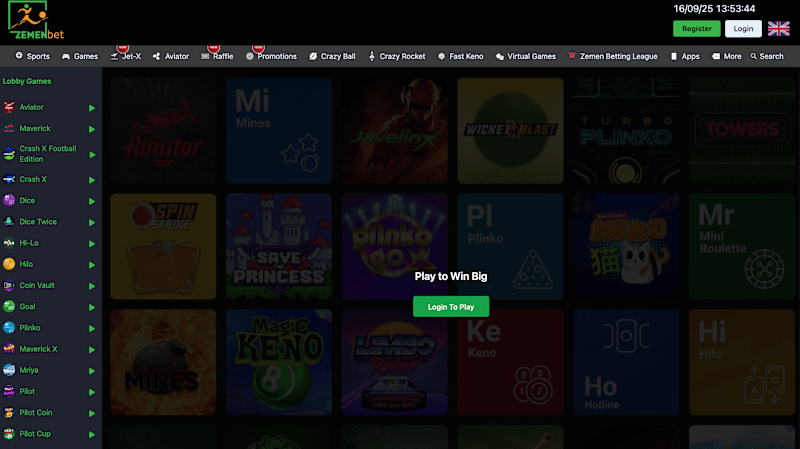Open the Register page
Image resolution: width=800 pixels, height=449 pixels.
pos(696,29)
